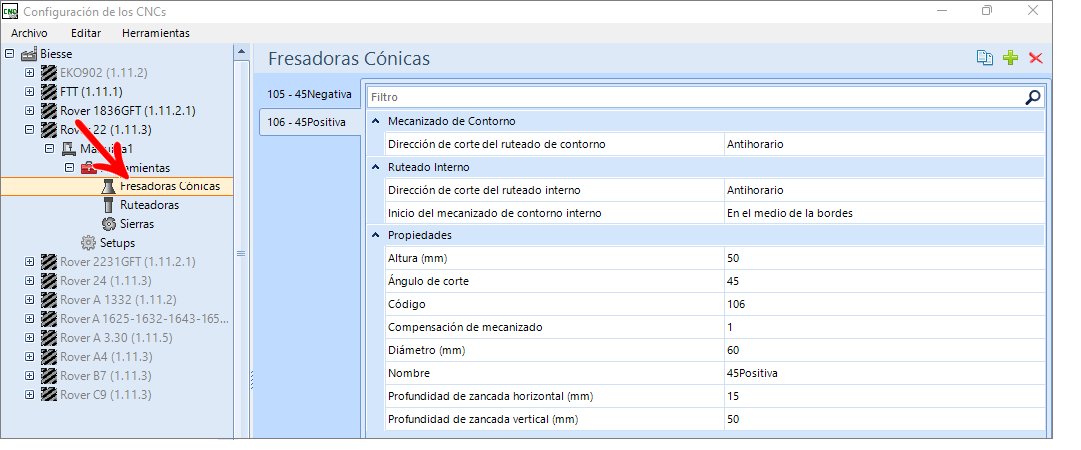Screen dimensions: 1081x450
Task: Click the Ruteadoras tool icon
Action: [x=108, y=205]
